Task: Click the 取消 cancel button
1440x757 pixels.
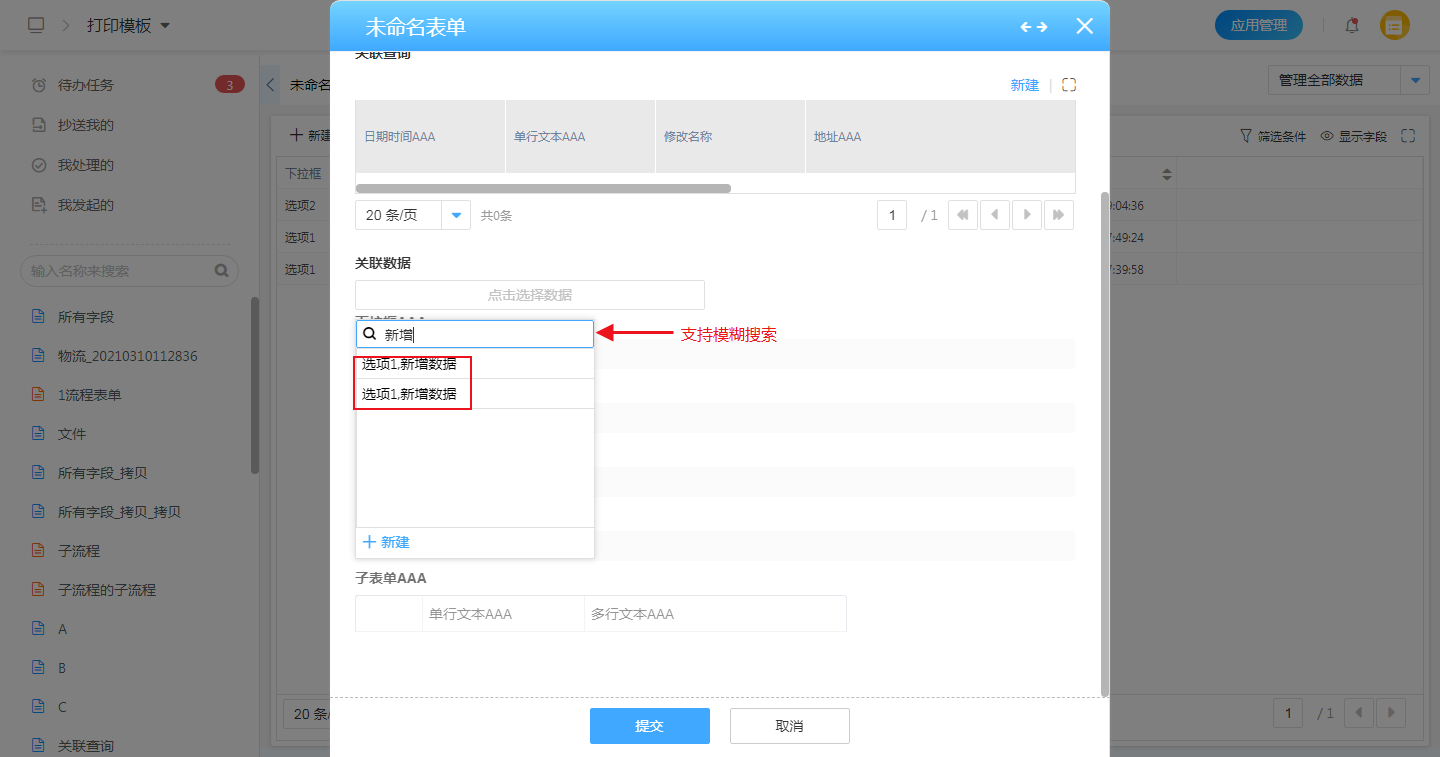Action: tap(789, 726)
